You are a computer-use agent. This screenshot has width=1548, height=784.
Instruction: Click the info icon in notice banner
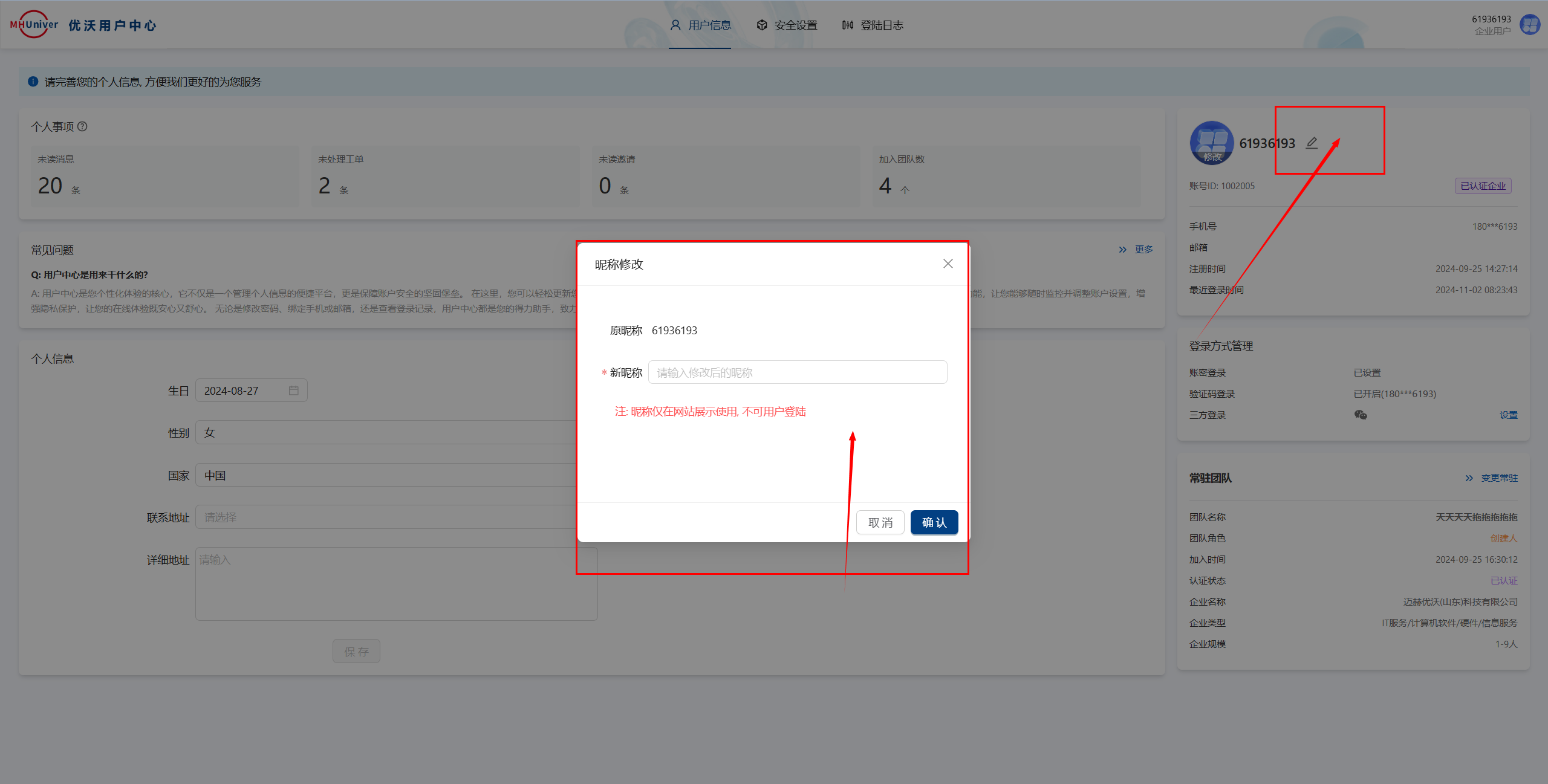tap(33, 82)
